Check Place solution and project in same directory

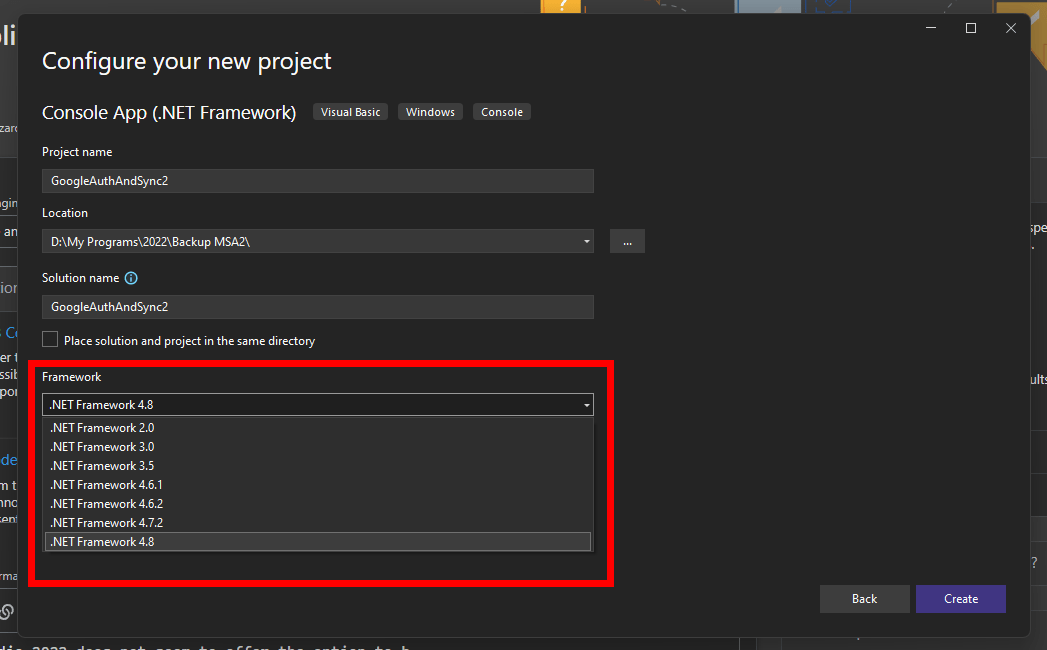click(x=50, y=339)
